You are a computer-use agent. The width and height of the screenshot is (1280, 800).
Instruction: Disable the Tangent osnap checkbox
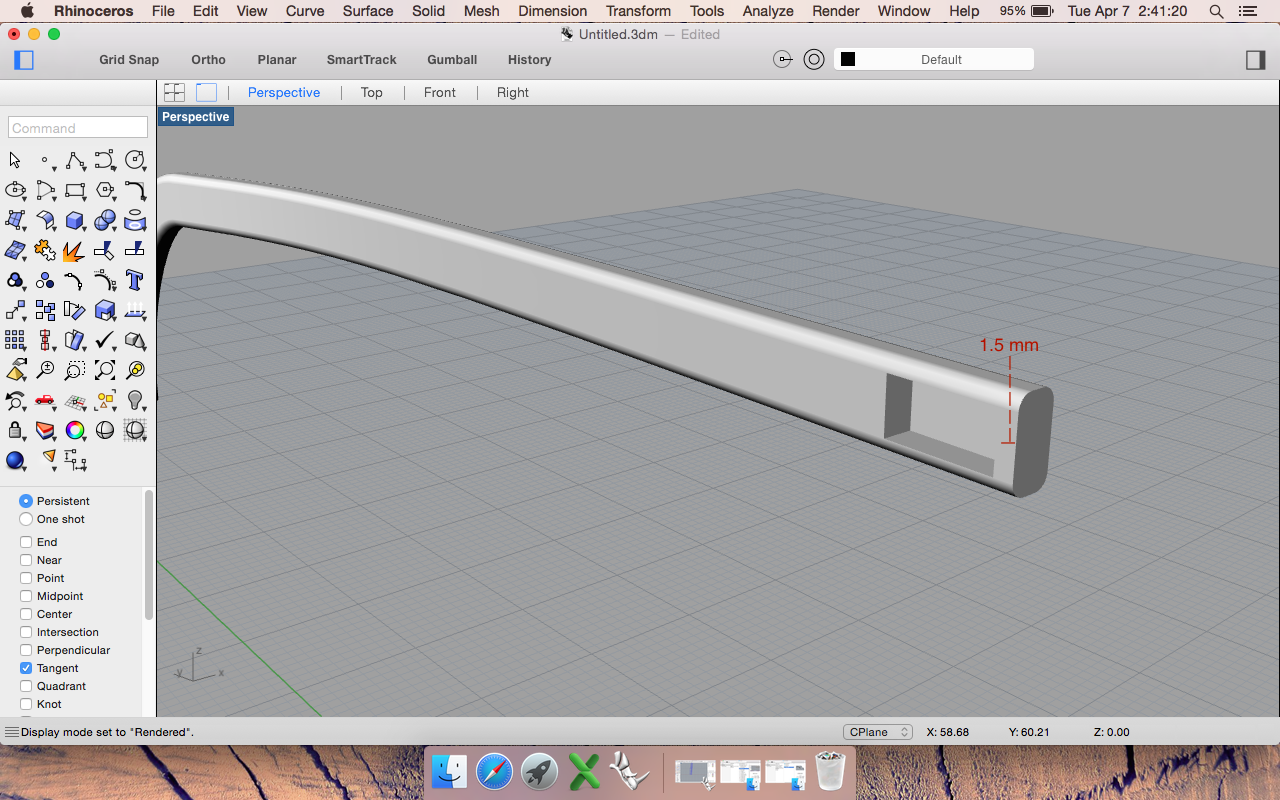24,668
